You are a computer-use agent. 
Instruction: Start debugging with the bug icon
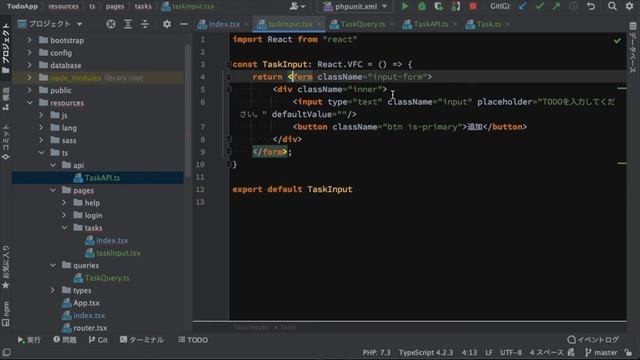422,6
